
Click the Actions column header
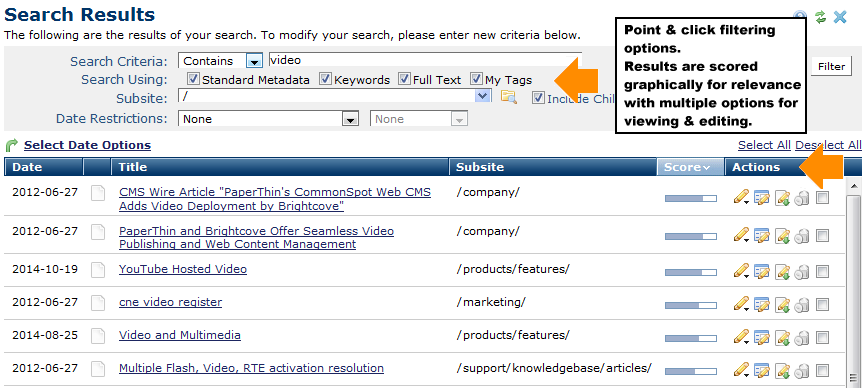click(756, 167)
